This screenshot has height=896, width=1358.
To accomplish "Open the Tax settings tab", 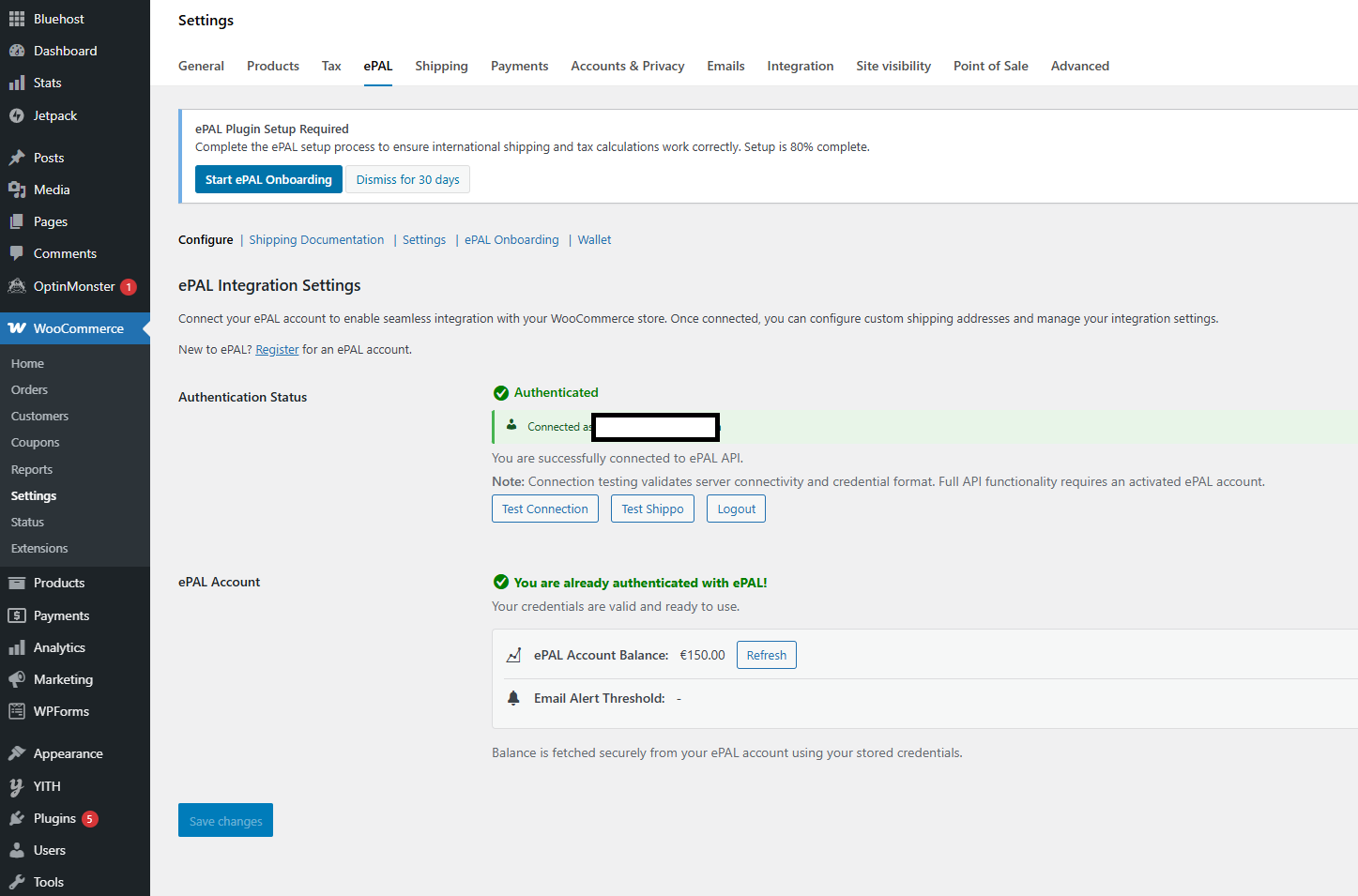I will pyautogui.click(x=331, y=66).
